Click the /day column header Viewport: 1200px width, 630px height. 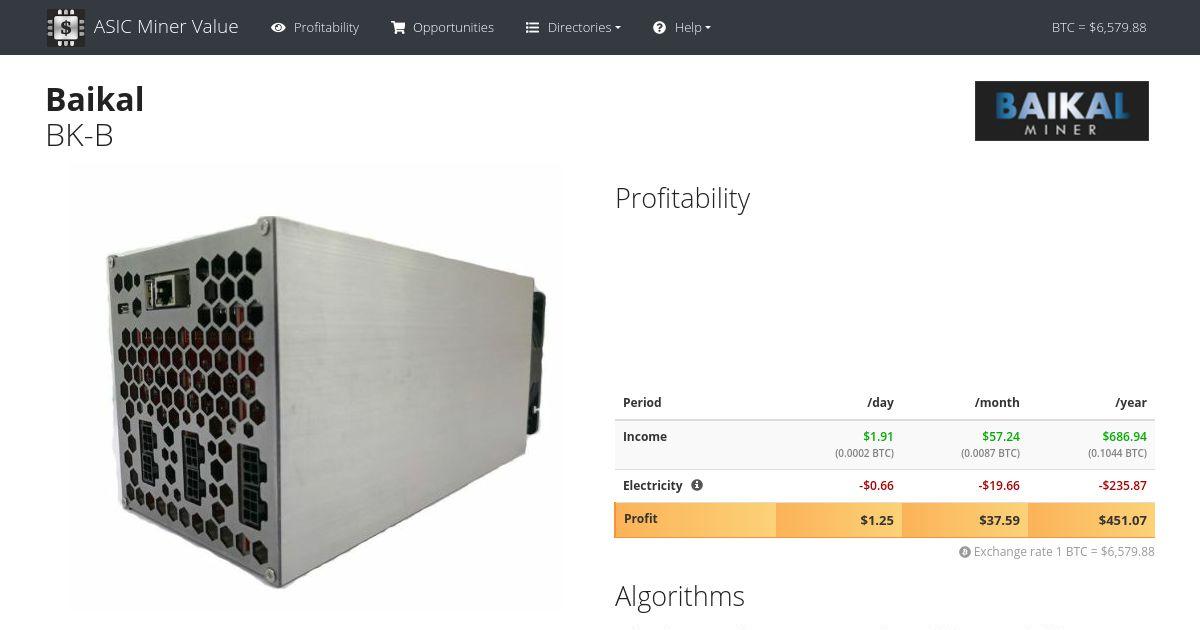(880, 403)
